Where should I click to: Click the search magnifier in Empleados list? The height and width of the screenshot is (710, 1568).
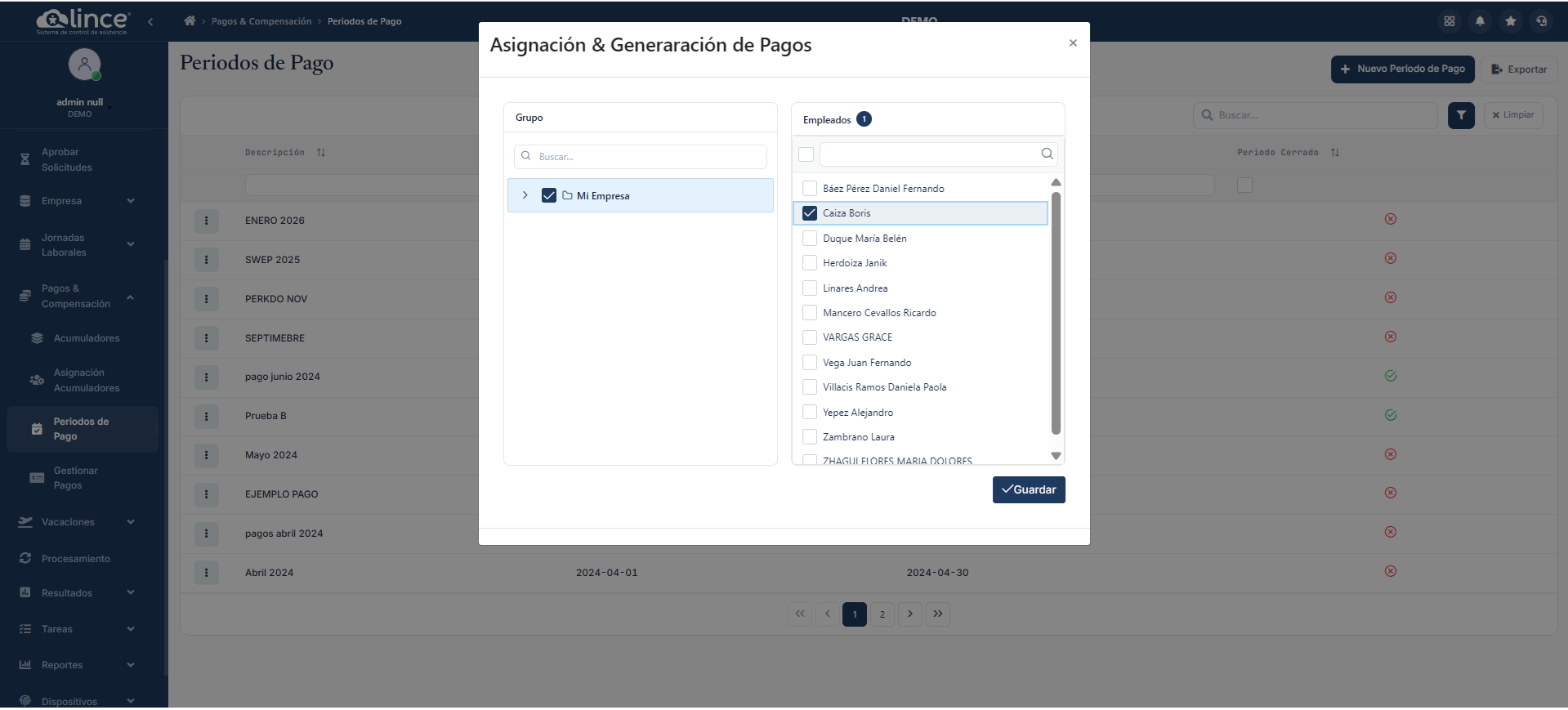coord(1047,154)
